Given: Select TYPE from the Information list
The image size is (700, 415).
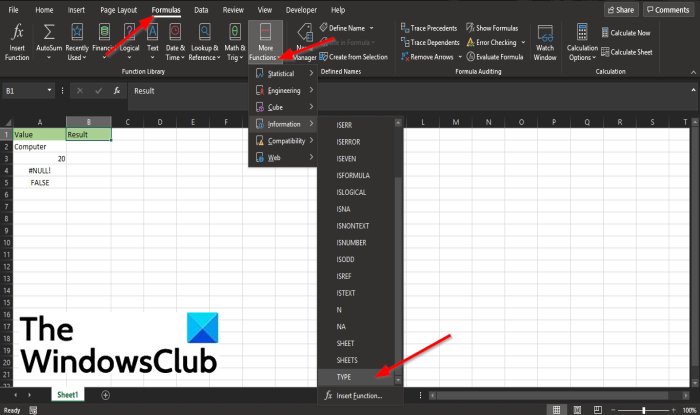Looking at the screenshot, I should click(356, 377).
